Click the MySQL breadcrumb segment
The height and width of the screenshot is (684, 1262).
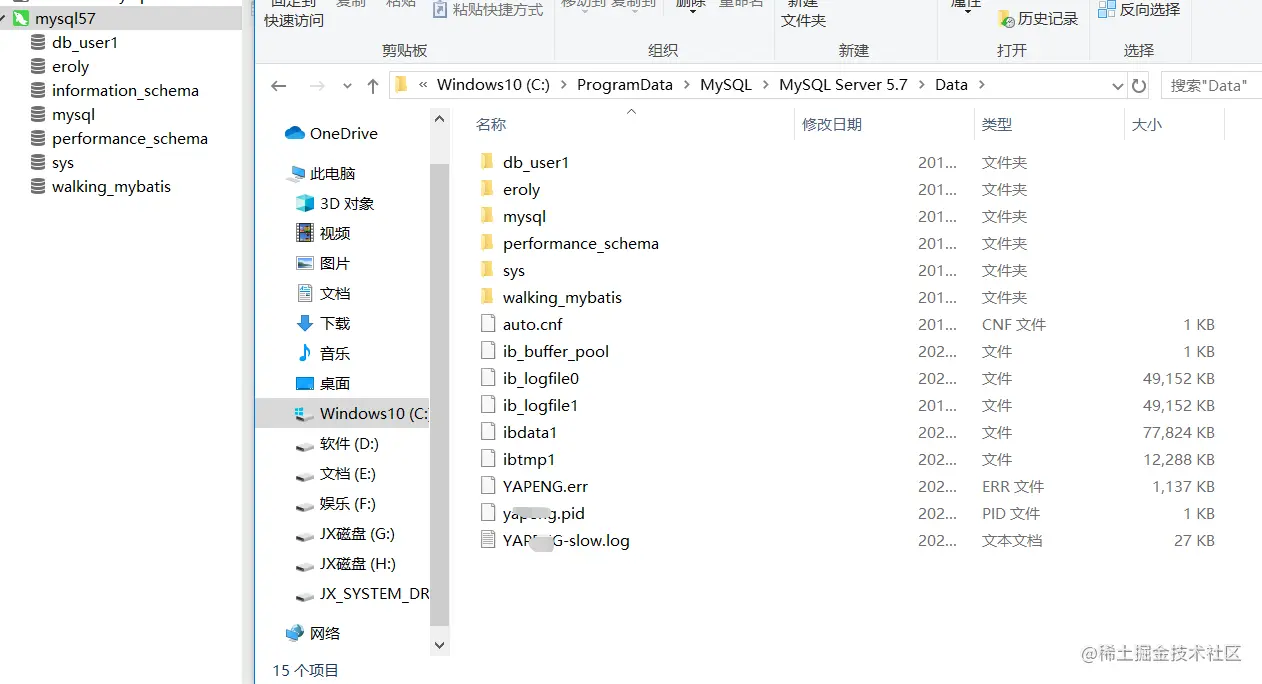[726, 85]
